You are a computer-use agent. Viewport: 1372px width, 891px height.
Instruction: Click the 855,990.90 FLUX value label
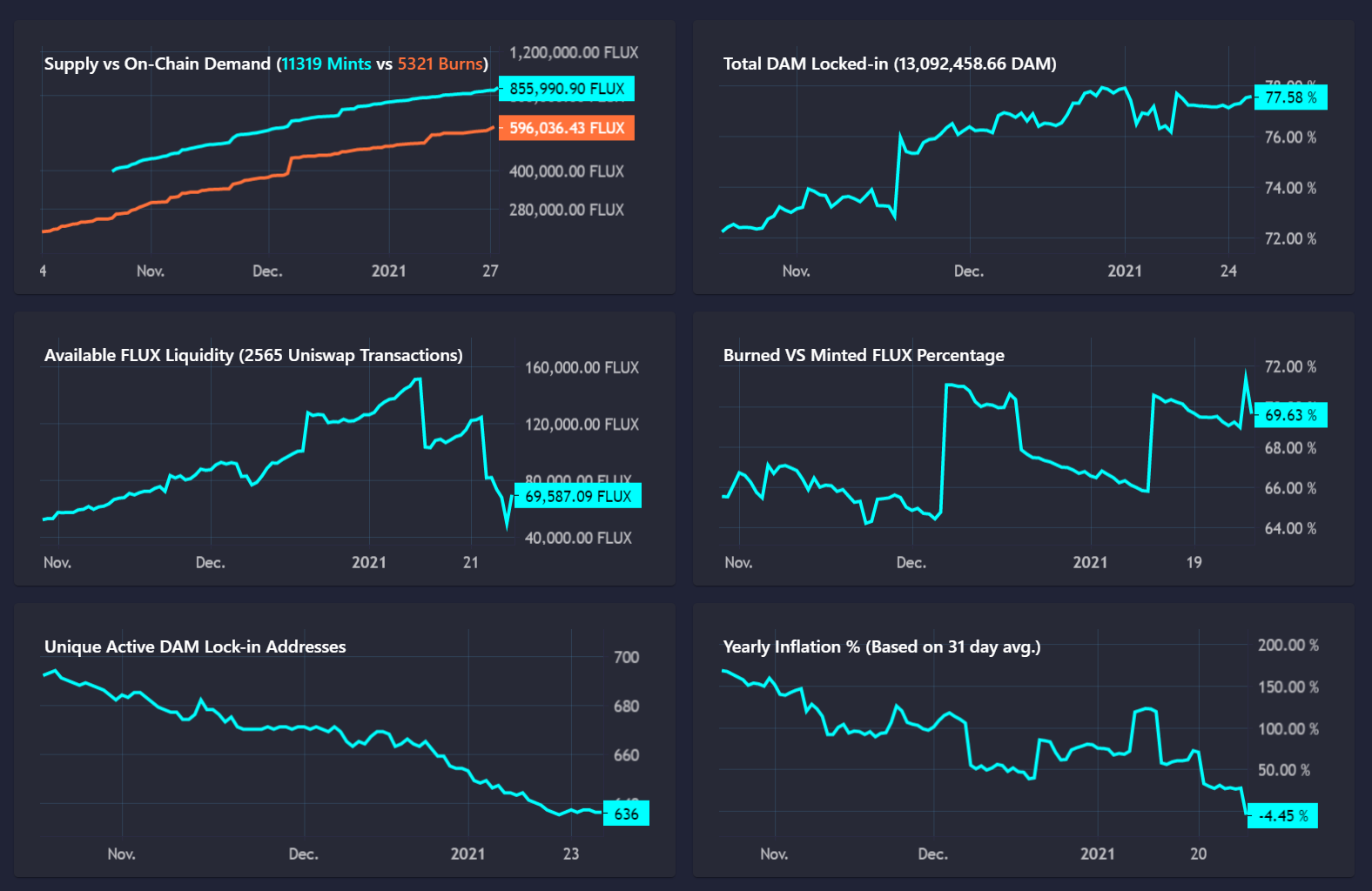pos(567,89)
